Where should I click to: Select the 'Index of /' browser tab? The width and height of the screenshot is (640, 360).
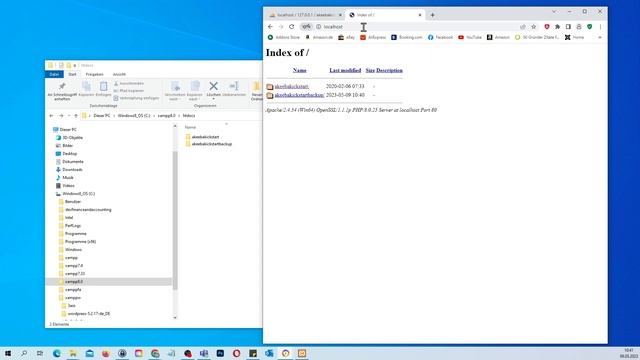point(385,15)
